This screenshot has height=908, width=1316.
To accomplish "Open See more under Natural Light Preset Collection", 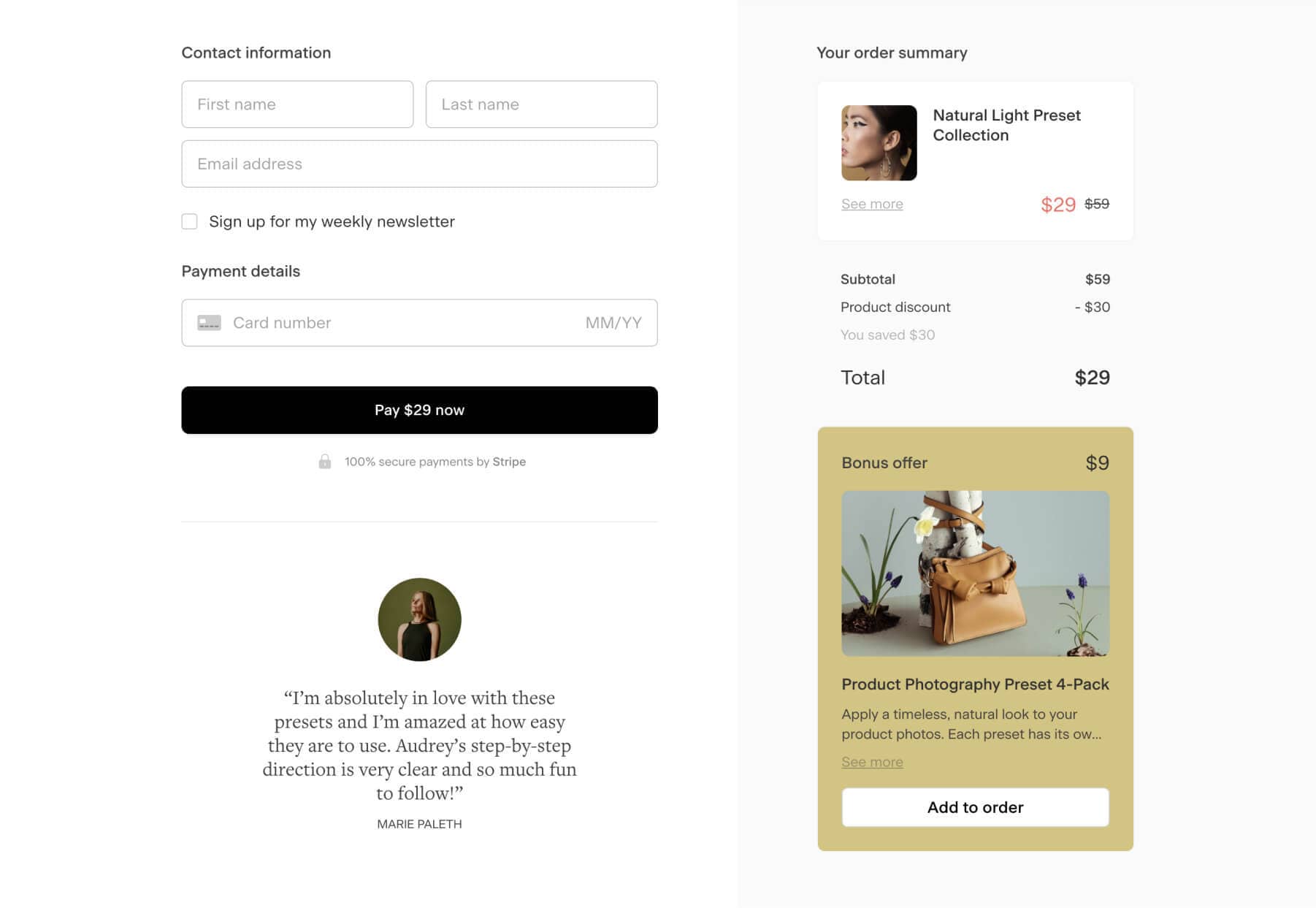I will [x=871, y=203].
